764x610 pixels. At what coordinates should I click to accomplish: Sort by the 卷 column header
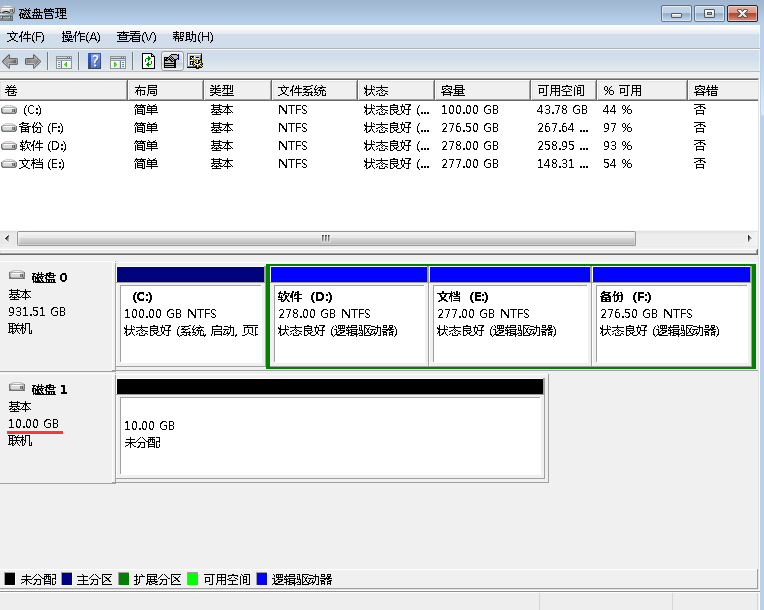coord(63,91)
